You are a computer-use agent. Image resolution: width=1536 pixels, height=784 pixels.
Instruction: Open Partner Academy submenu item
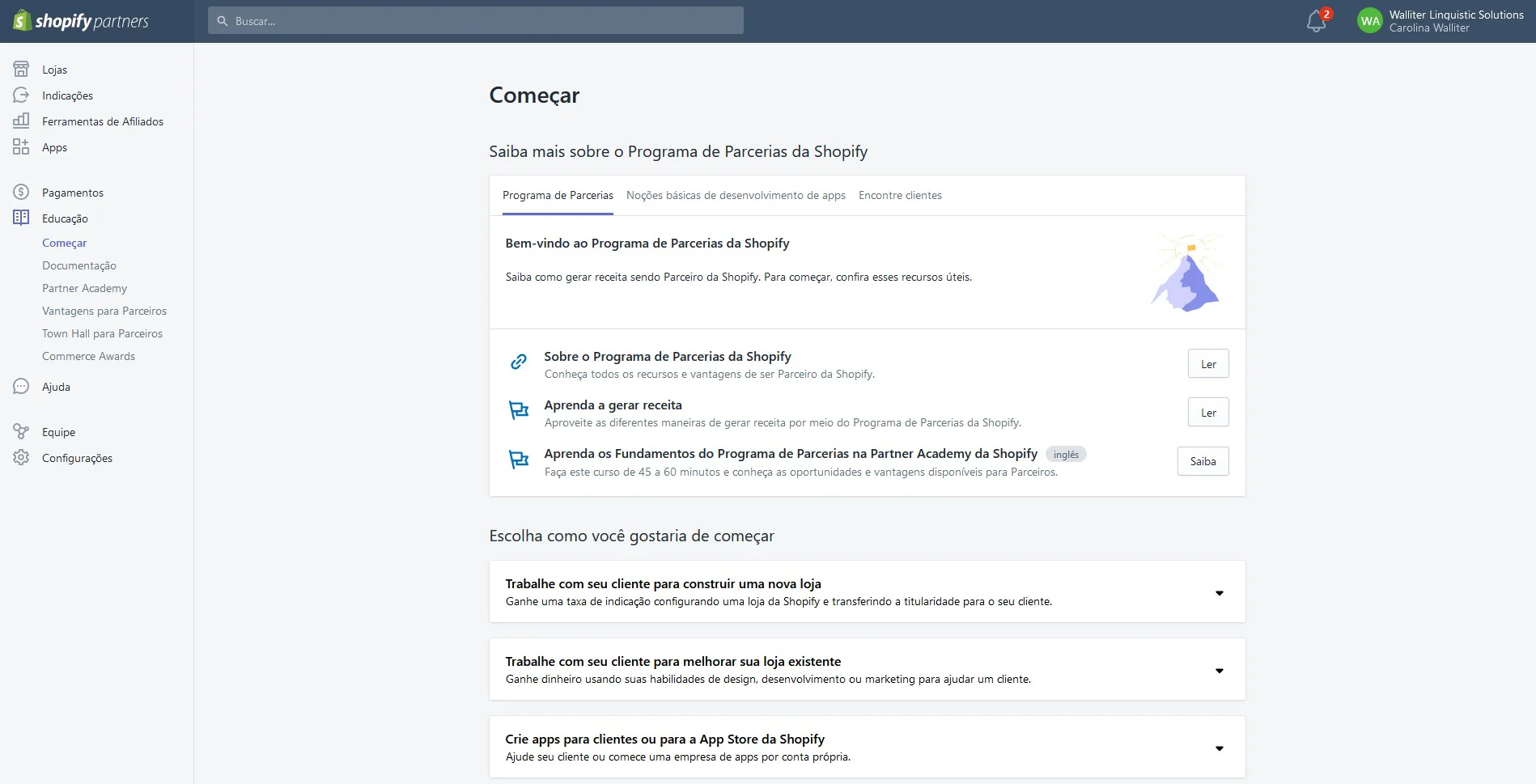click(84, 288)
